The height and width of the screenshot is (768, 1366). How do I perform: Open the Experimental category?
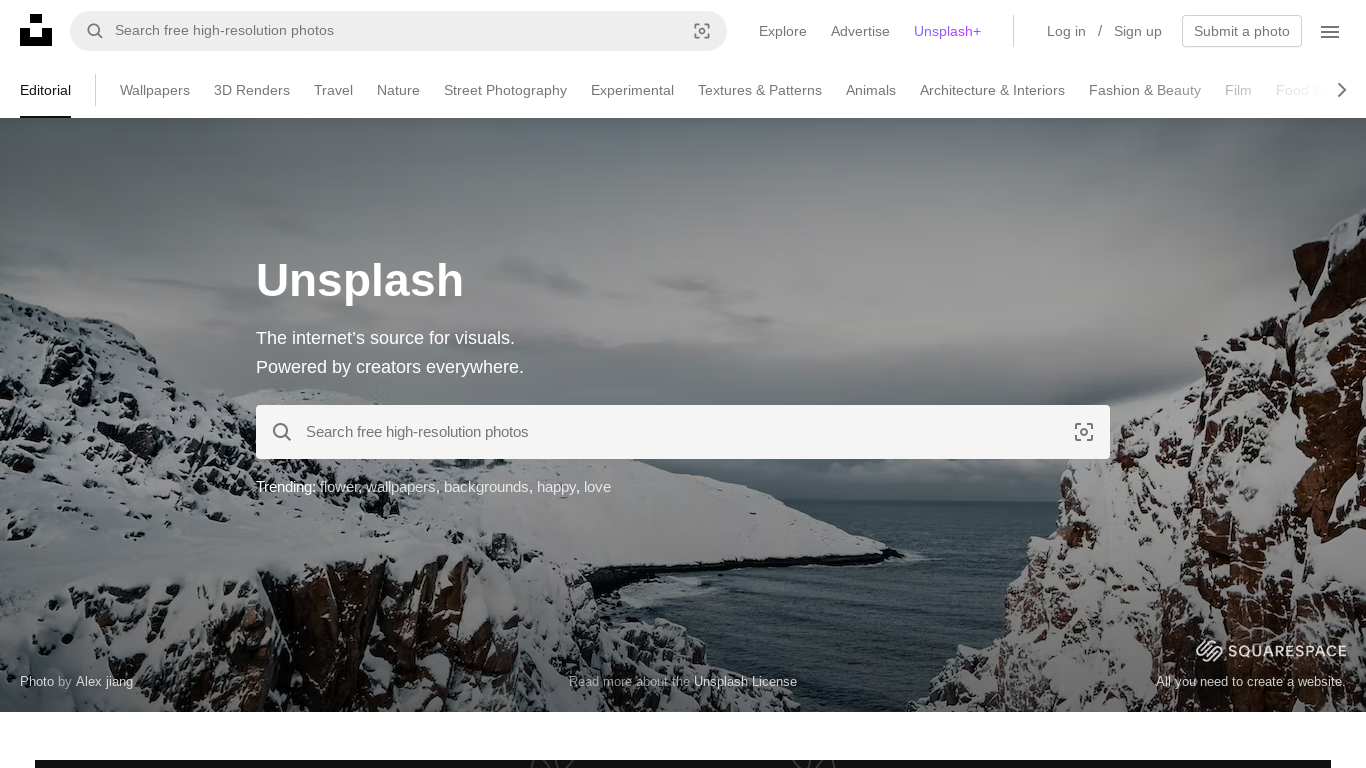pyautogui.click(x=632, y=90)
